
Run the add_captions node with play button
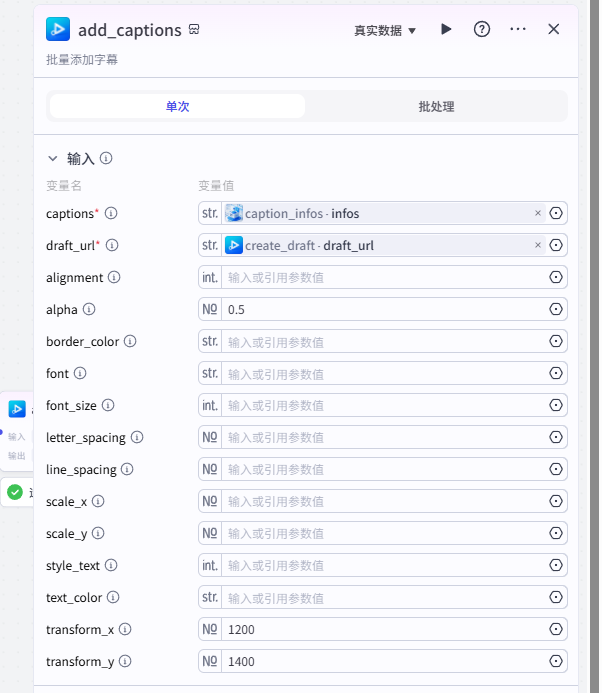coord(446,30)
